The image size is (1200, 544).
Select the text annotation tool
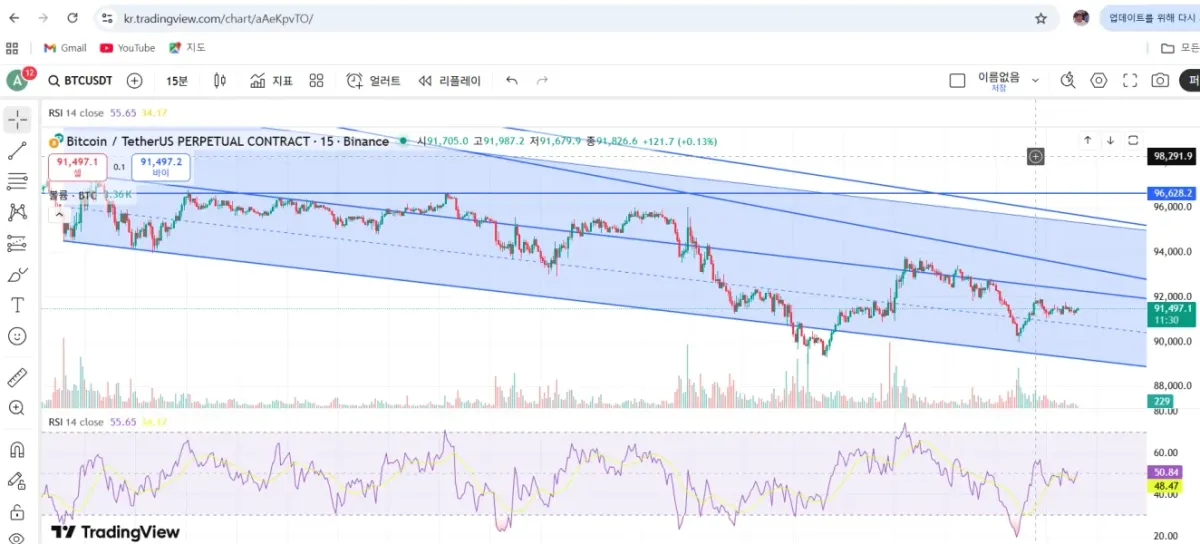17,305
